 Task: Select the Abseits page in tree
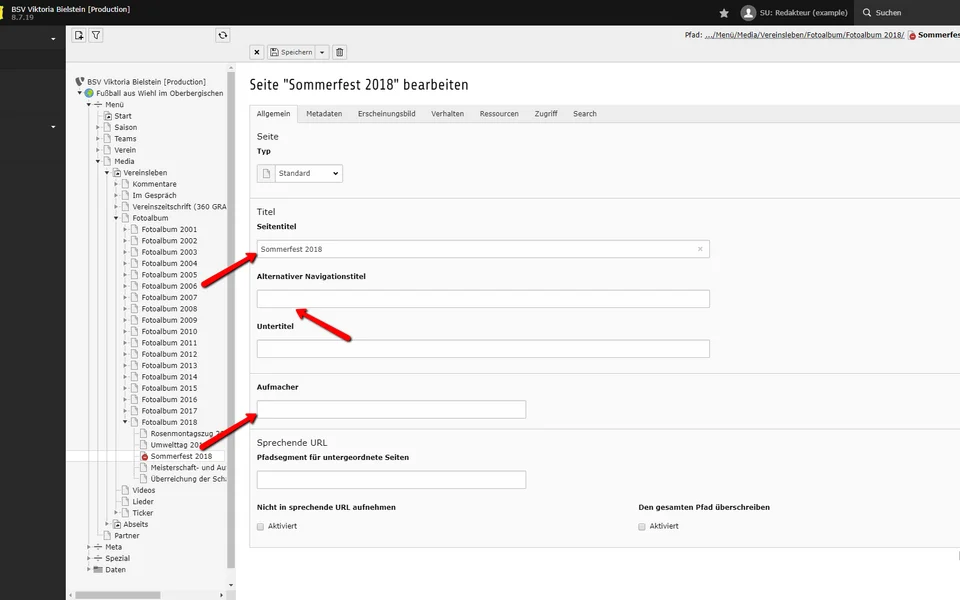coord(136,524)
